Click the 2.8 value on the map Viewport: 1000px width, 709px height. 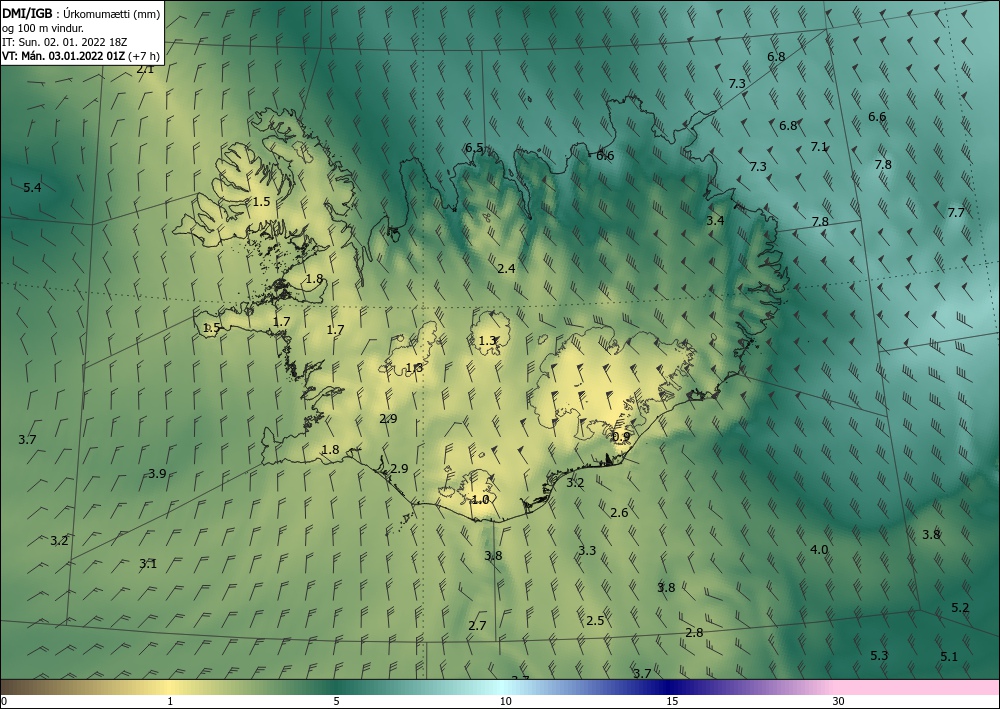695,632
